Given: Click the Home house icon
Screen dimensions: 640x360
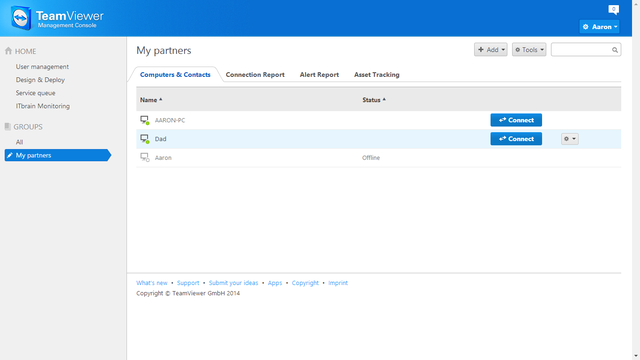Looking at the screenshot, I should pyautogui.click(x=8, y=51).
